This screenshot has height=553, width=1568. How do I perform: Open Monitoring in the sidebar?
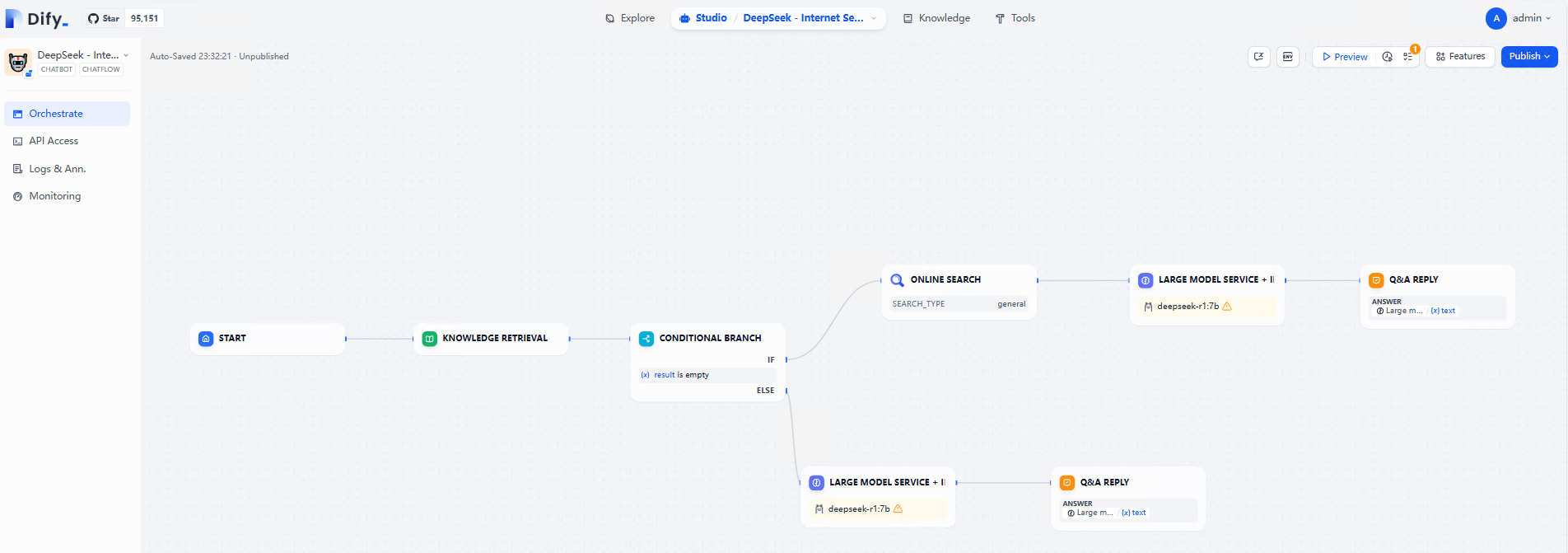[x=68, y=196]
